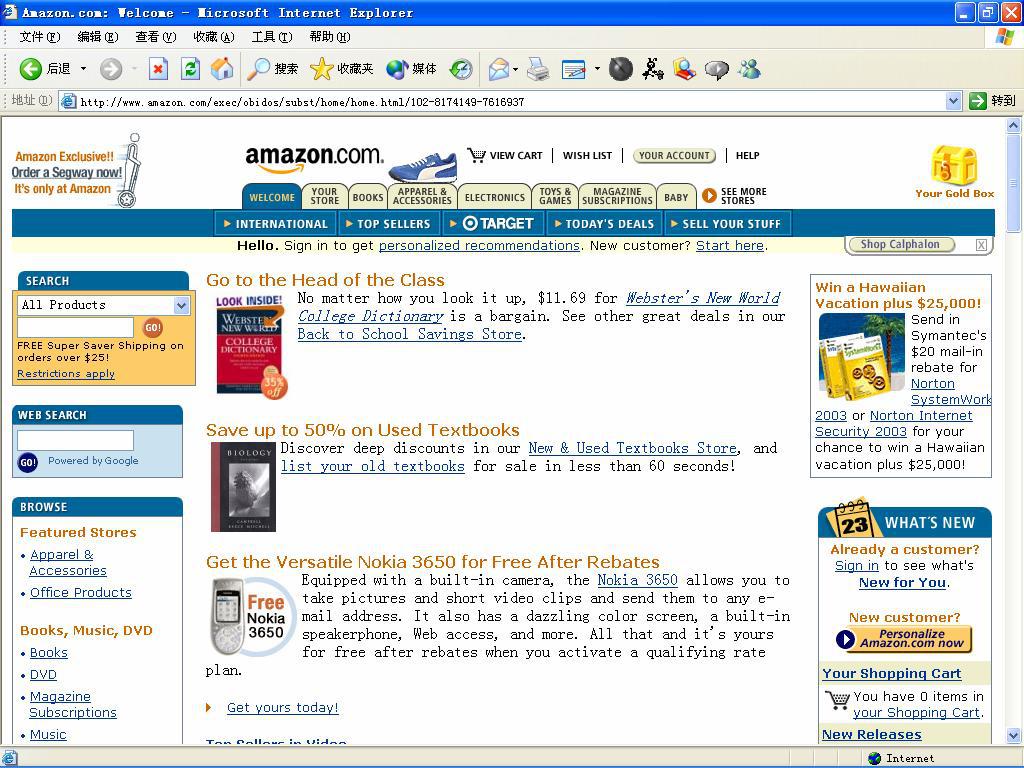The width and height of the screenshot is (1024, 768).
Task: Click the Web Search input field
Action: click(x=75, y=440)
